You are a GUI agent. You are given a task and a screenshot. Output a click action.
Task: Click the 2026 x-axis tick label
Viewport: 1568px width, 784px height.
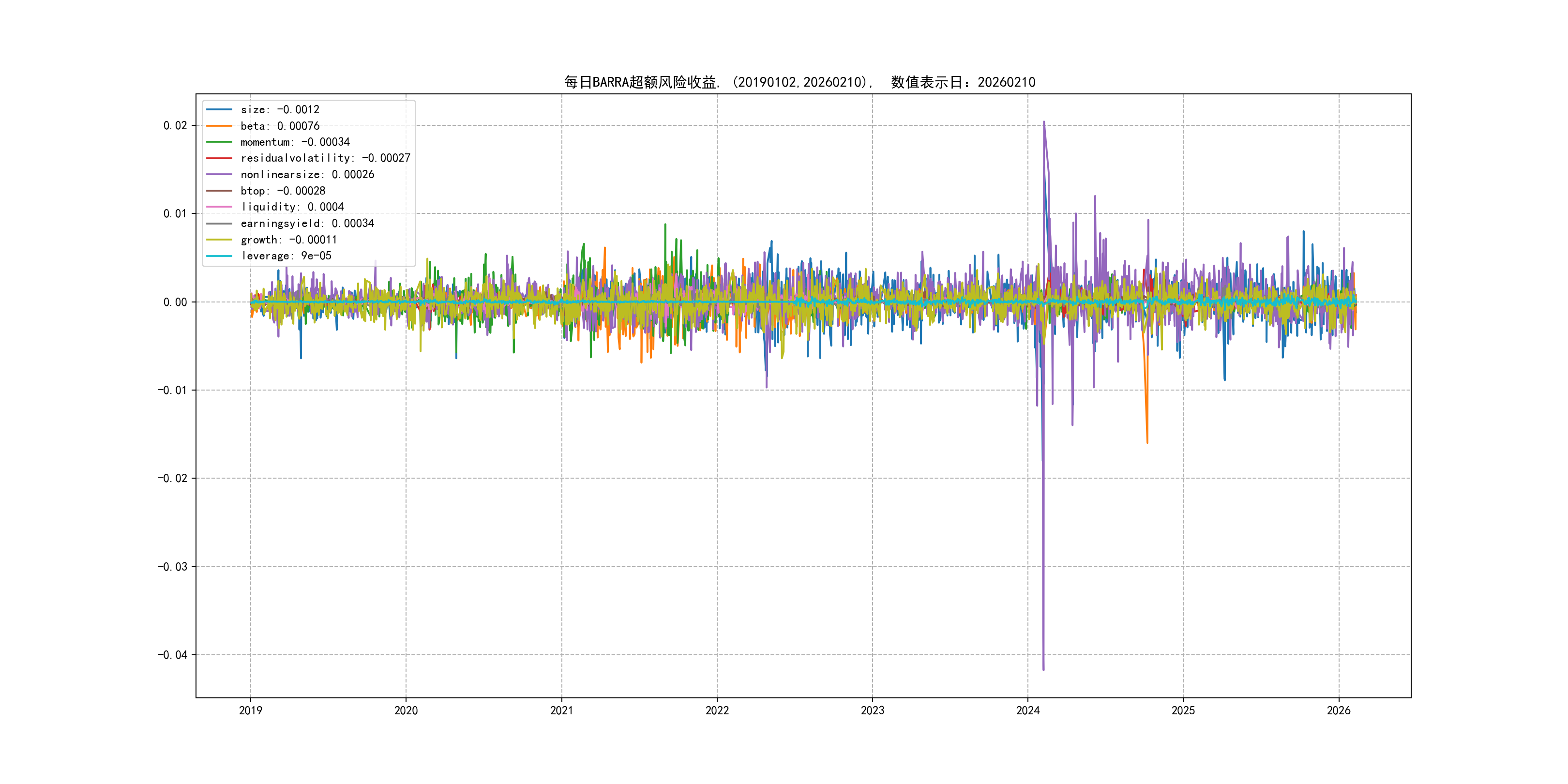click(1339, 710)
